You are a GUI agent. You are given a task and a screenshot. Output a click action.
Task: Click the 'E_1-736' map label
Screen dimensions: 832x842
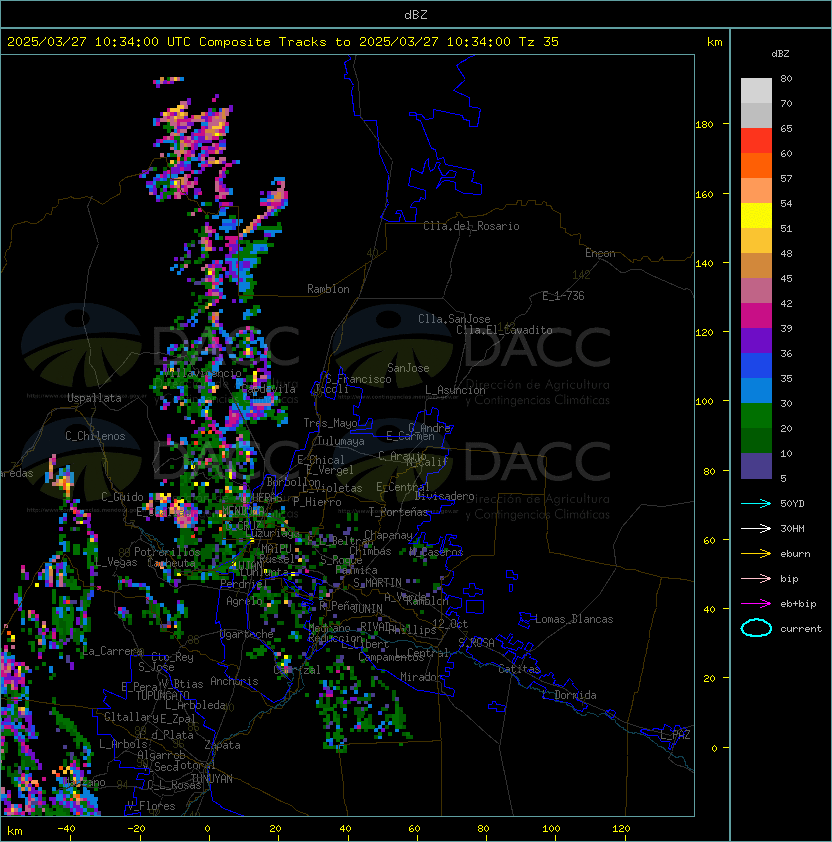563,296
